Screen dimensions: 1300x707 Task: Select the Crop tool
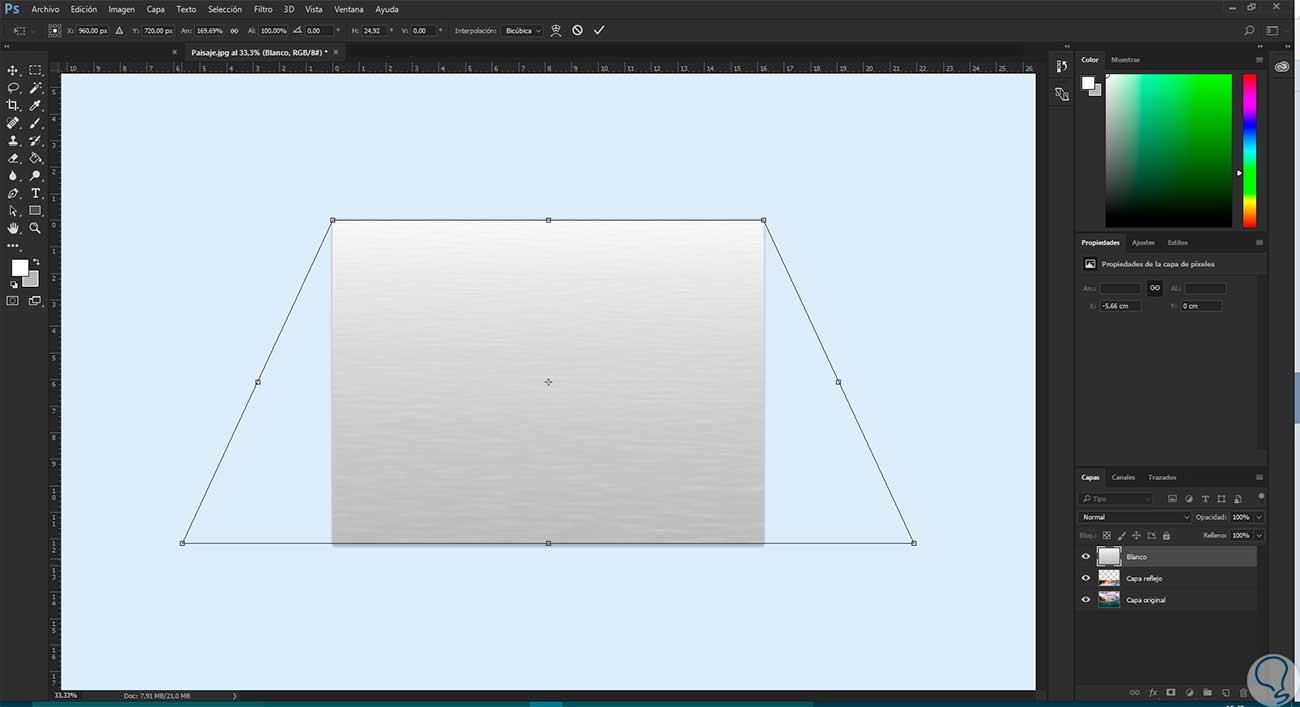tap(13, 105)
